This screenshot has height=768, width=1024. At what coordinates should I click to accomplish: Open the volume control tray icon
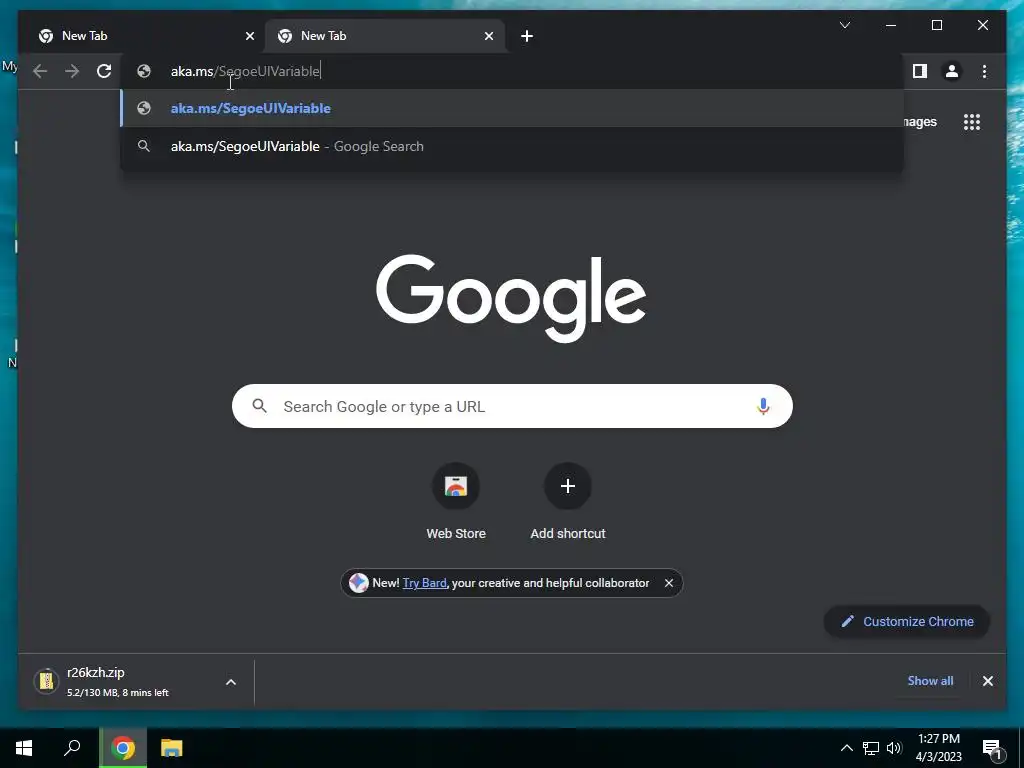pos(894,748)
